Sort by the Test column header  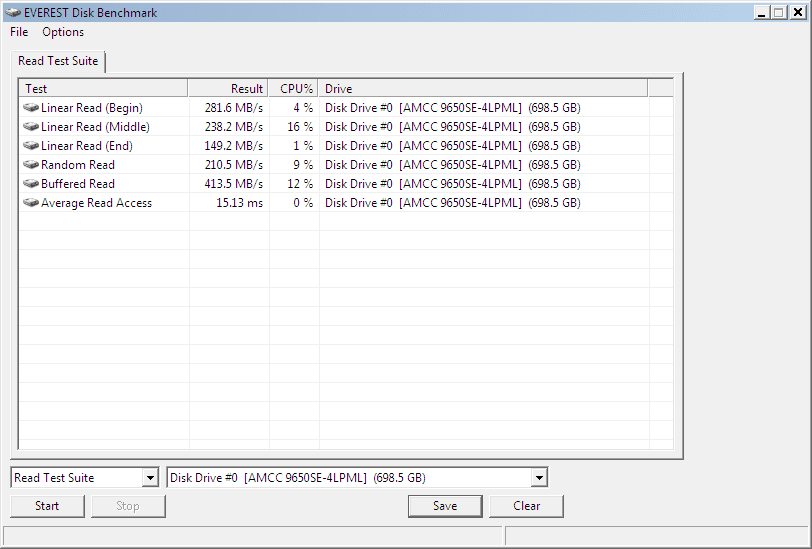(x=103, y=89)
